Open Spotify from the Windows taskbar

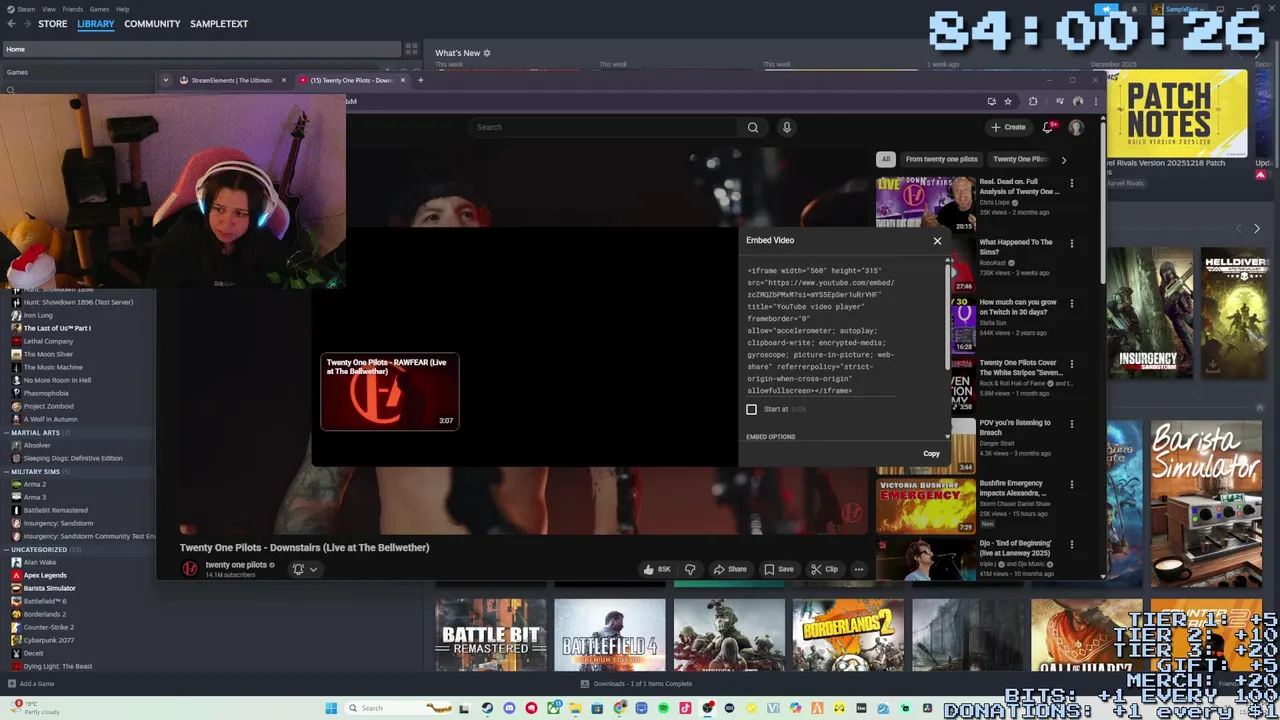pos(663,708)
